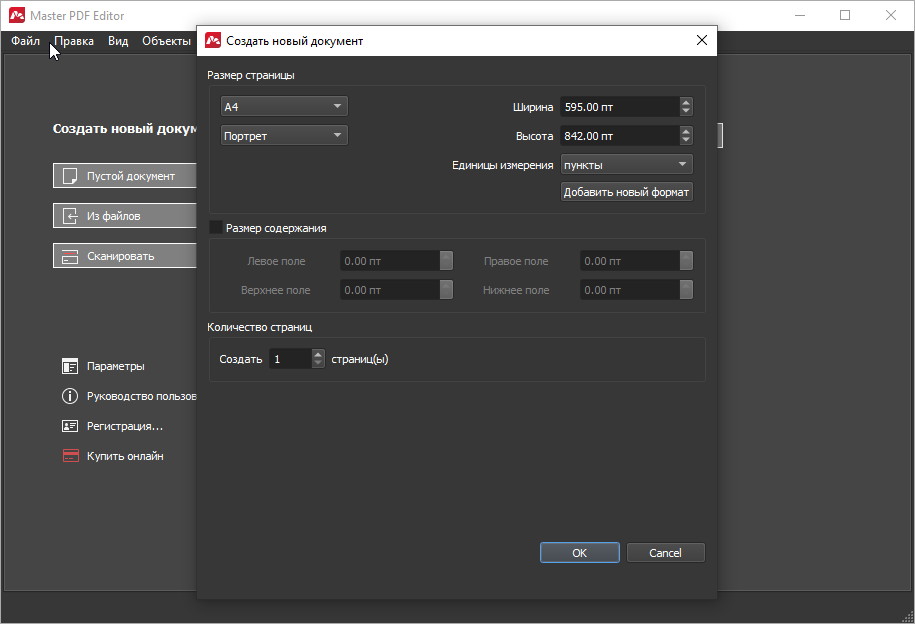Click the red Купить онлайн card icon

(70, 456)
